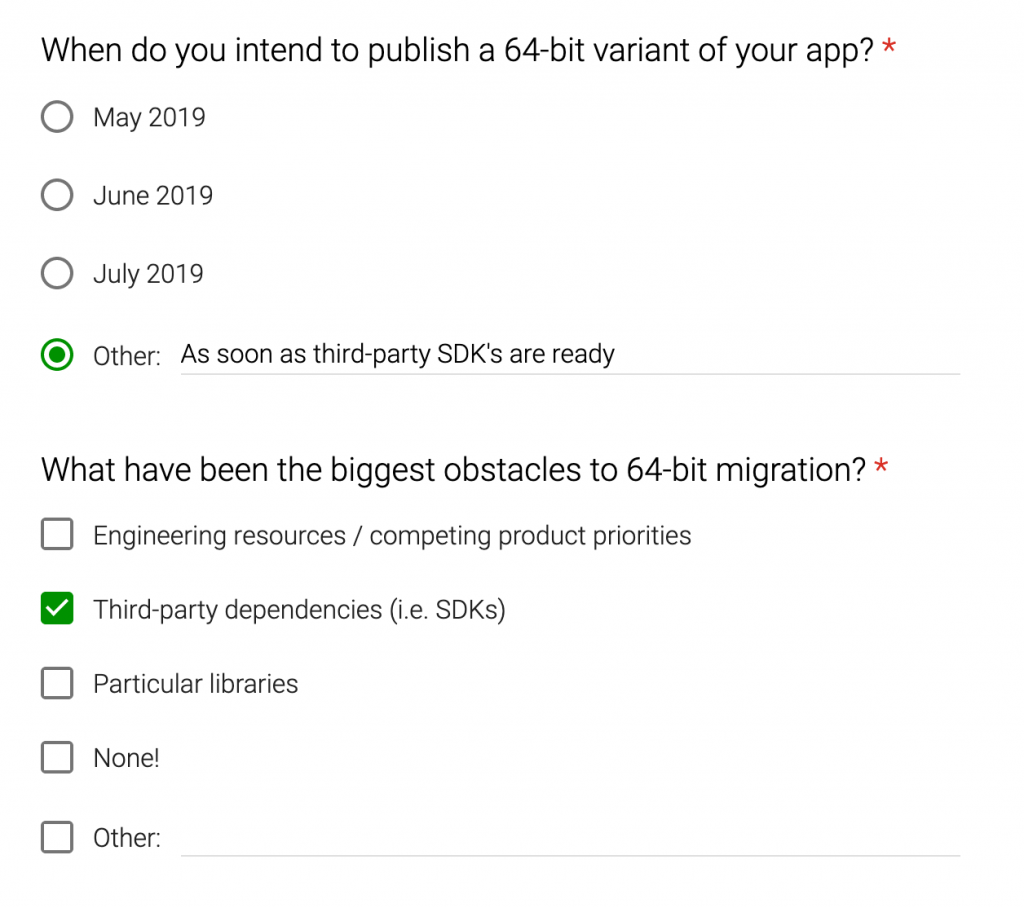Select the May 2019 radio button
Screen dimensions: 1024x908
pyautogui.click(x=57, y=117)
